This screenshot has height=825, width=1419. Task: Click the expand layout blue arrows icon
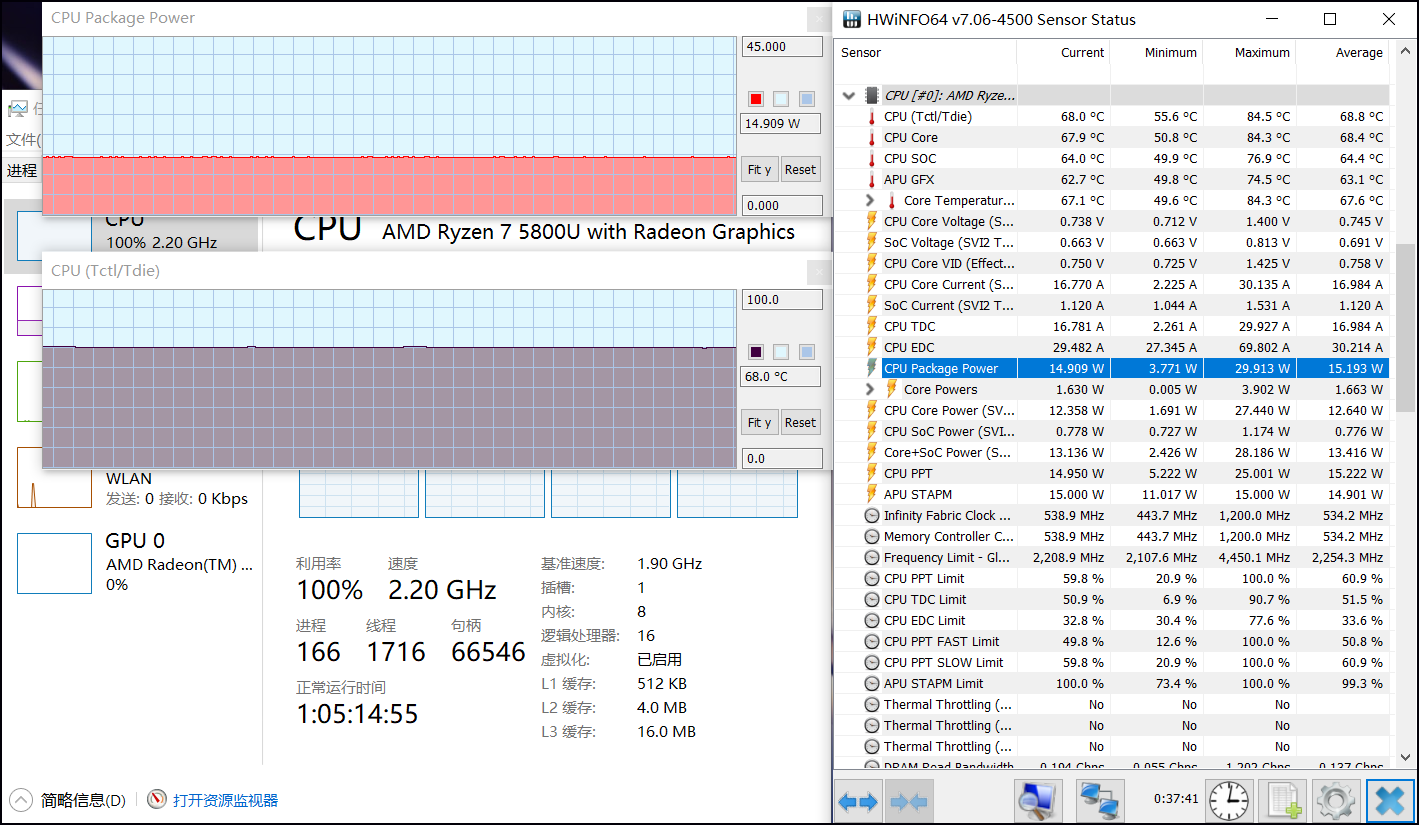click(x=859, y=801)
